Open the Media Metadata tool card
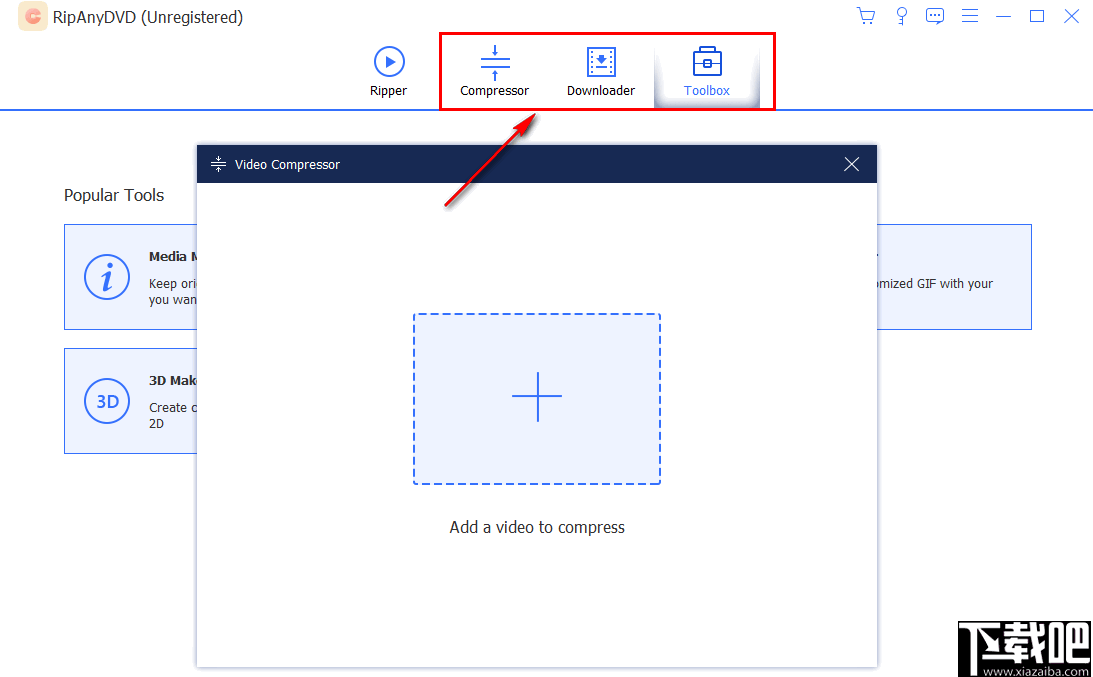 [130, 277]
